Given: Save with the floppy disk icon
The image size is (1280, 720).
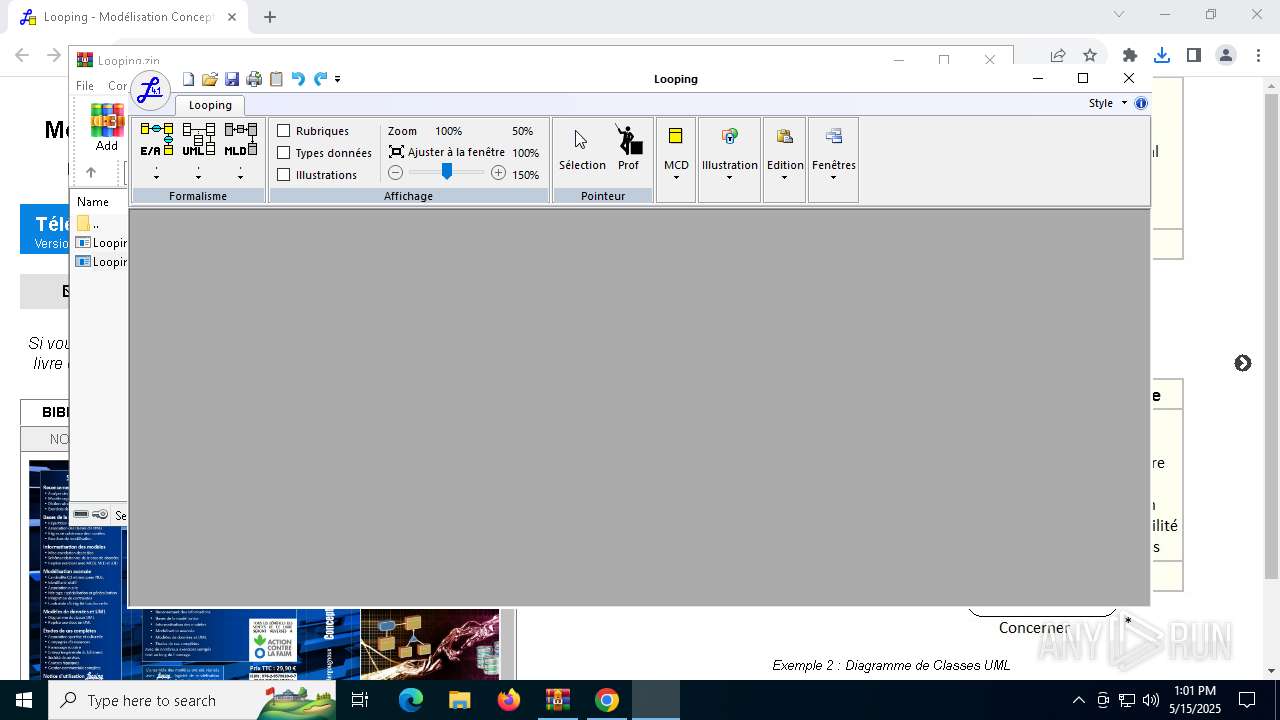Looking at the screenshot, I should (x=232, y=79).
